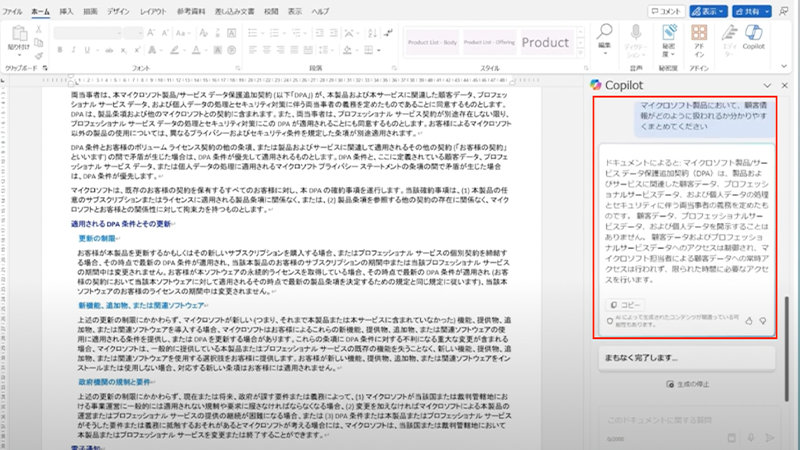Click the thumbs up icon on the Copilot response
This screenshot has height=450, width=800.
748,320
